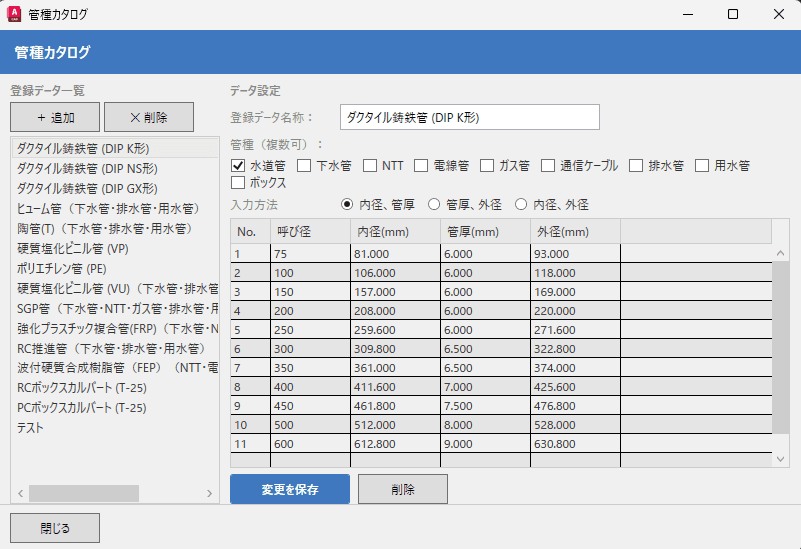This screenshot has height=549, width=801.
Task: Click the + 追加 add button
Action: pos(54,117)
